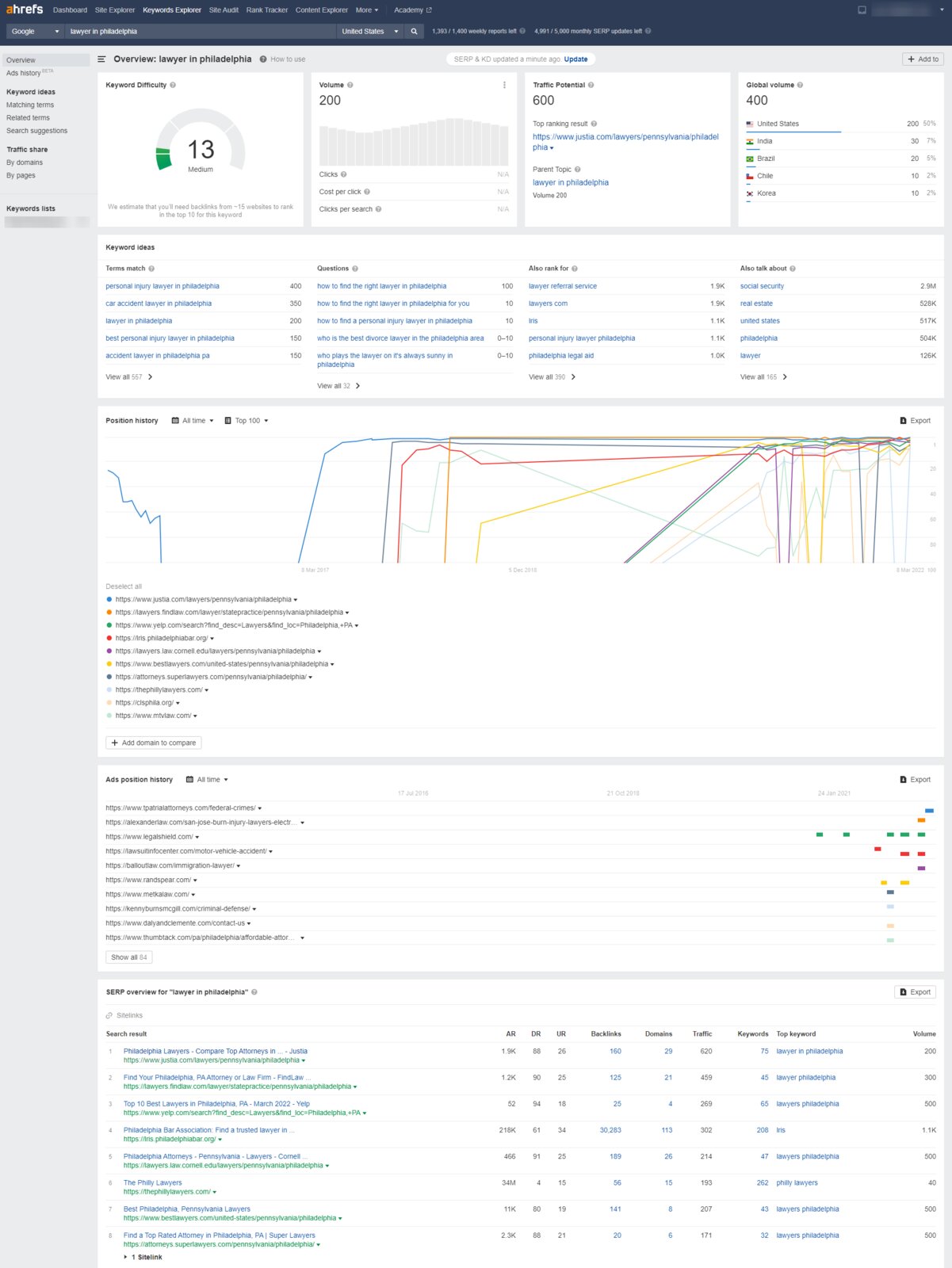Click Add domain to compare button
952x1268 pixels.
coord(154,743)
